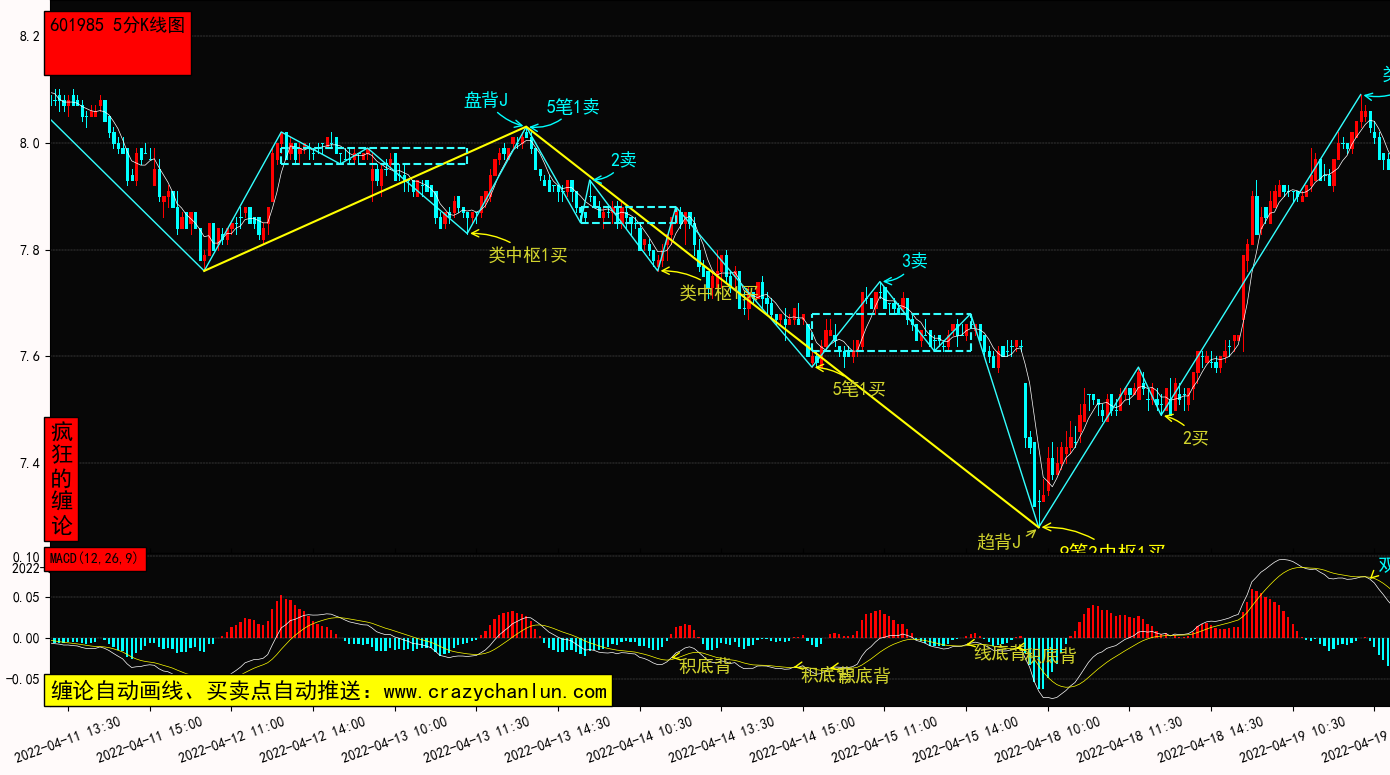1390x775 pixels.
Task: Select the MACD(12,26,9) indicator label
Action: [96, 559]
